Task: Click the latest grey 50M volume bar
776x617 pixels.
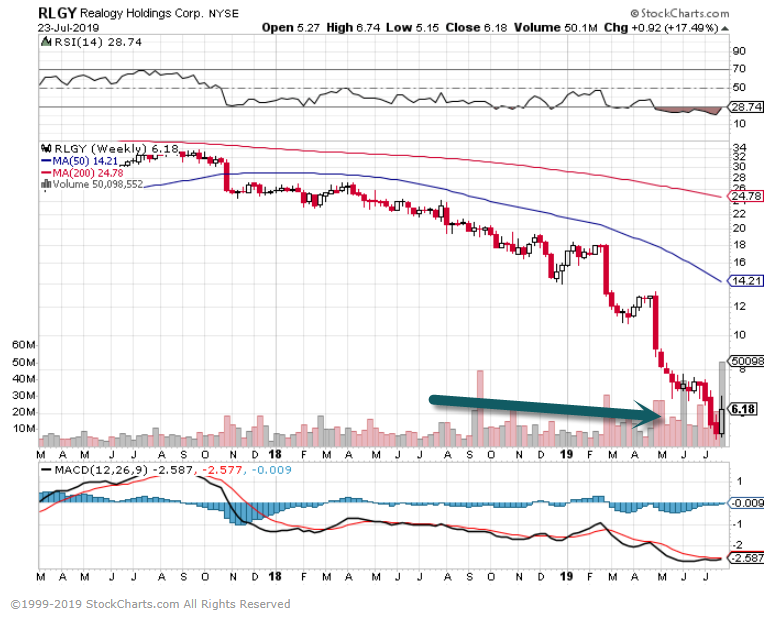Action: (723, 404)
